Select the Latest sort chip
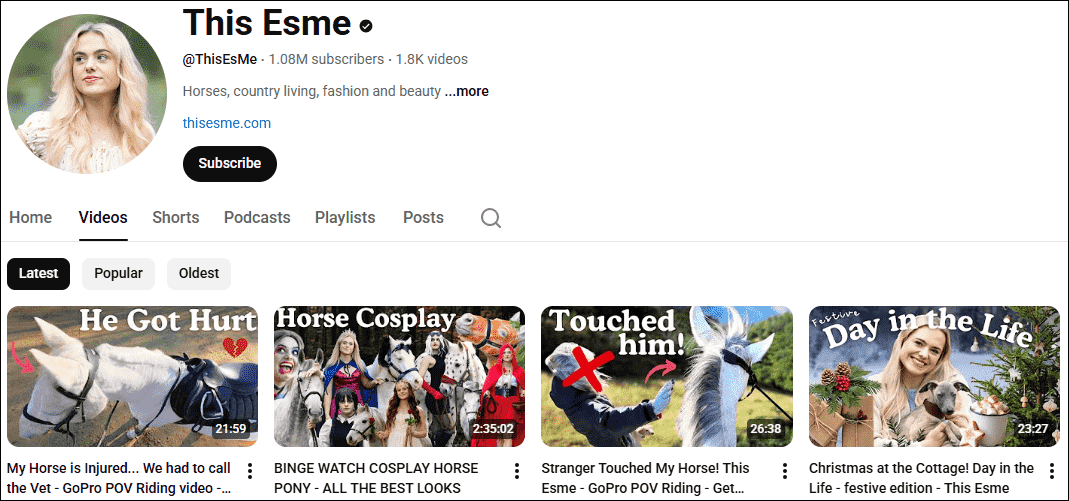The height and width of the screenshot is (501, 1069). (38, 273)
